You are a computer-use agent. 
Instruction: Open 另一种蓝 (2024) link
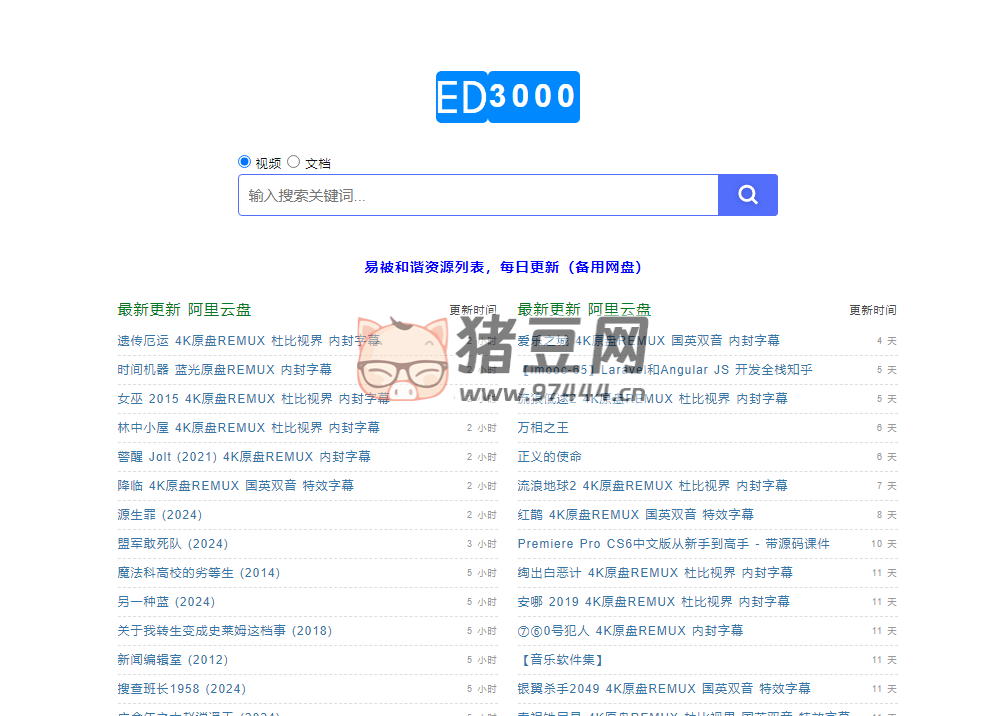click(166, 602)
